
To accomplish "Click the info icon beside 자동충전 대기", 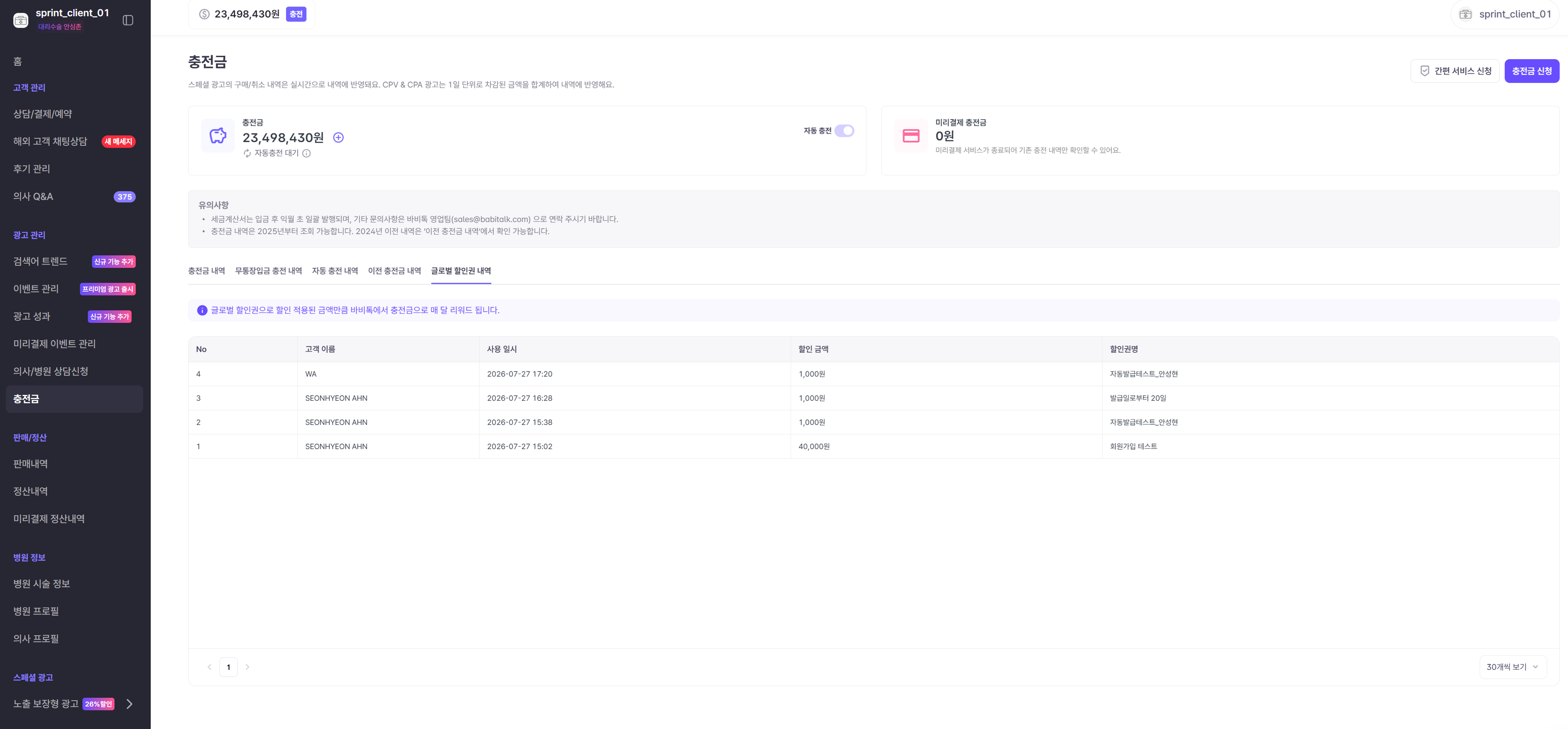I will tap(307, 153).
